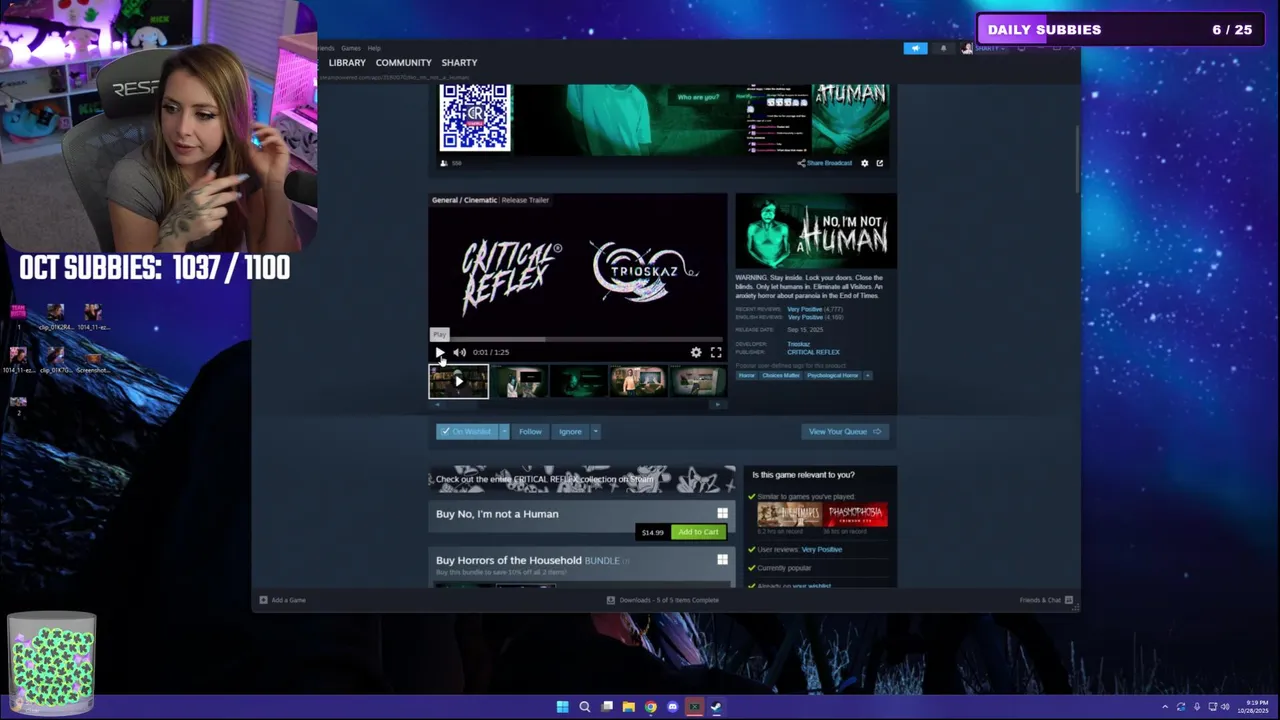
Task: Open the Choices Matter tag
Action: pyautogui.click(x=781, y=375)
